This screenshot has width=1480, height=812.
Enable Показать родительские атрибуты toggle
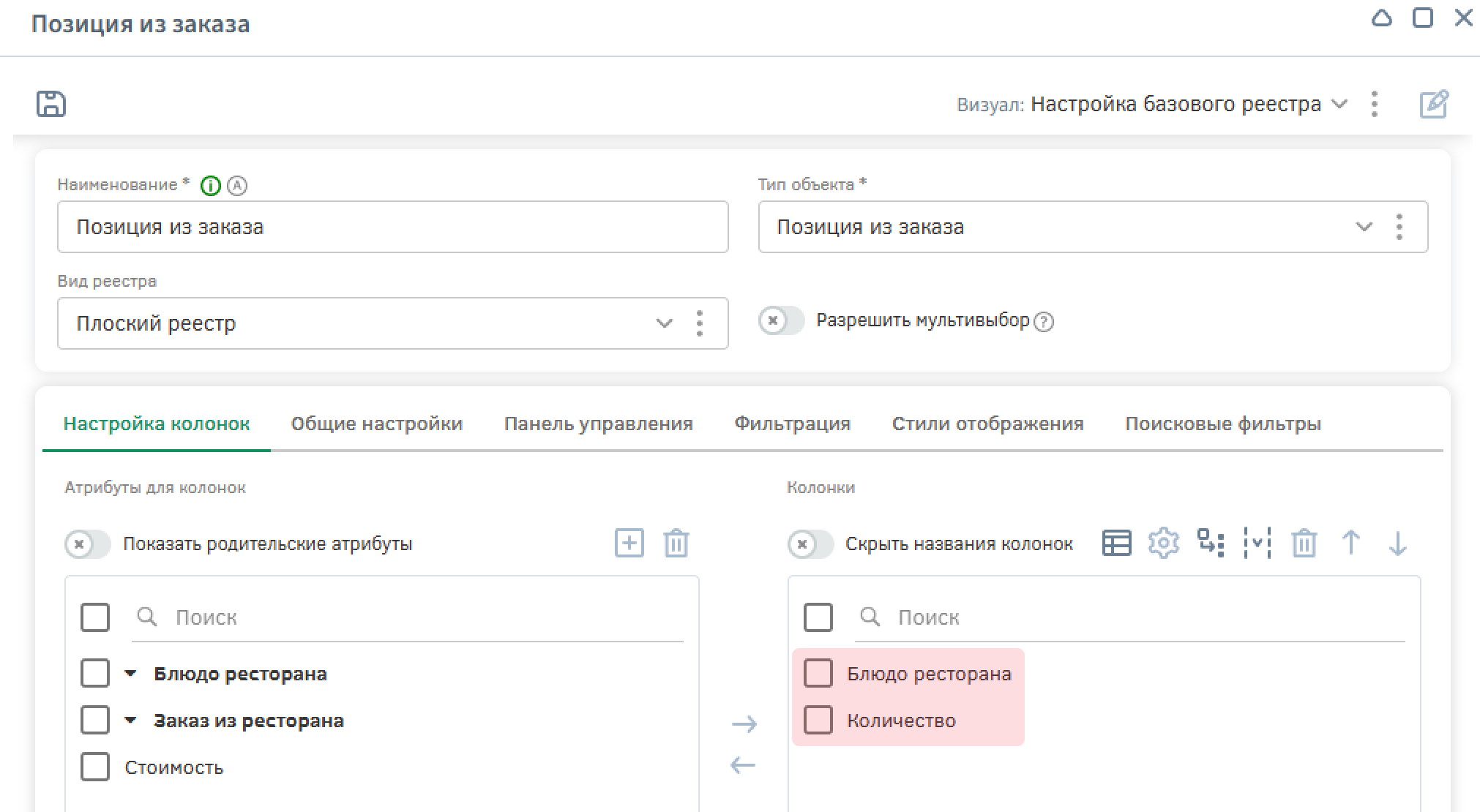pyautogui.click(x=87, y=544)
